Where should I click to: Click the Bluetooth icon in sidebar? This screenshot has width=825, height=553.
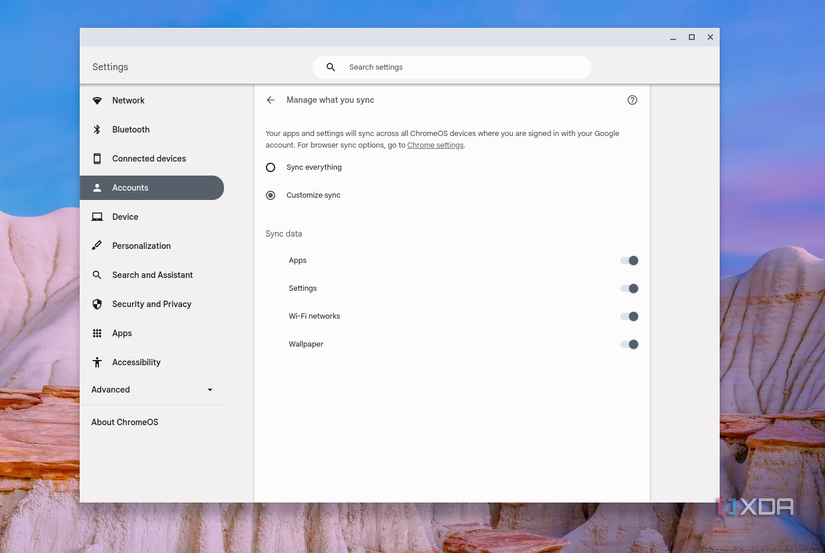click(97, 129)
